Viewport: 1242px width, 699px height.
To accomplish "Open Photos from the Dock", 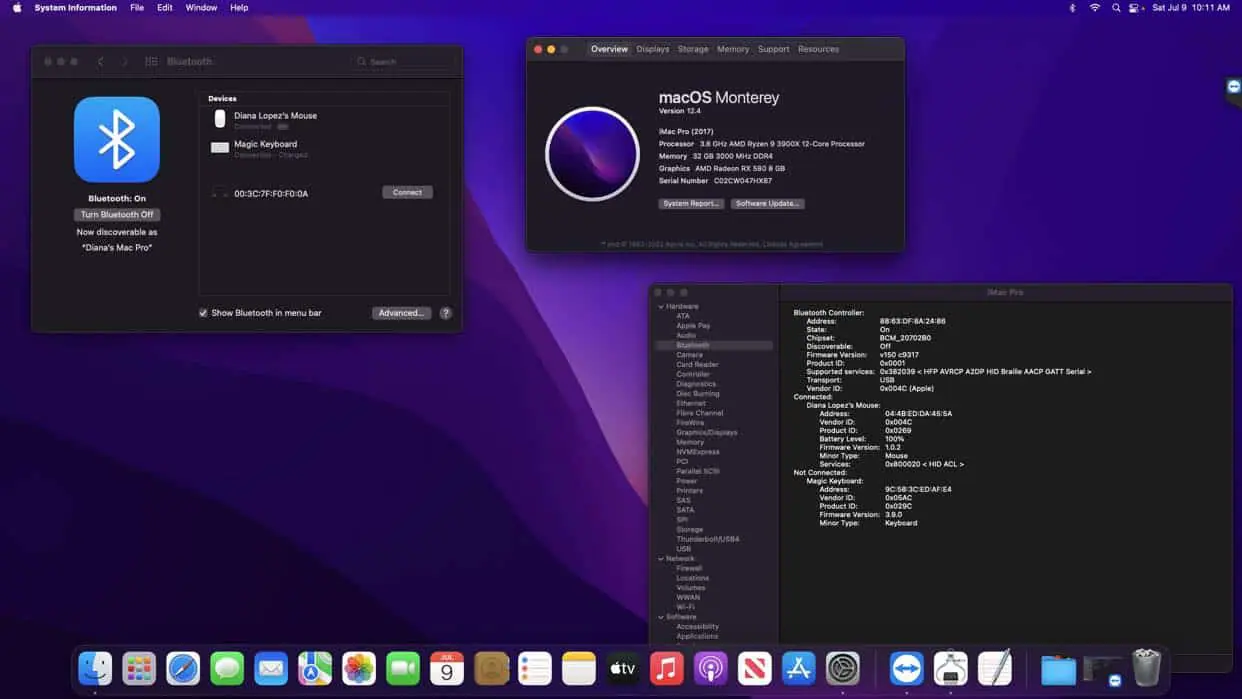I will (359, 668).
